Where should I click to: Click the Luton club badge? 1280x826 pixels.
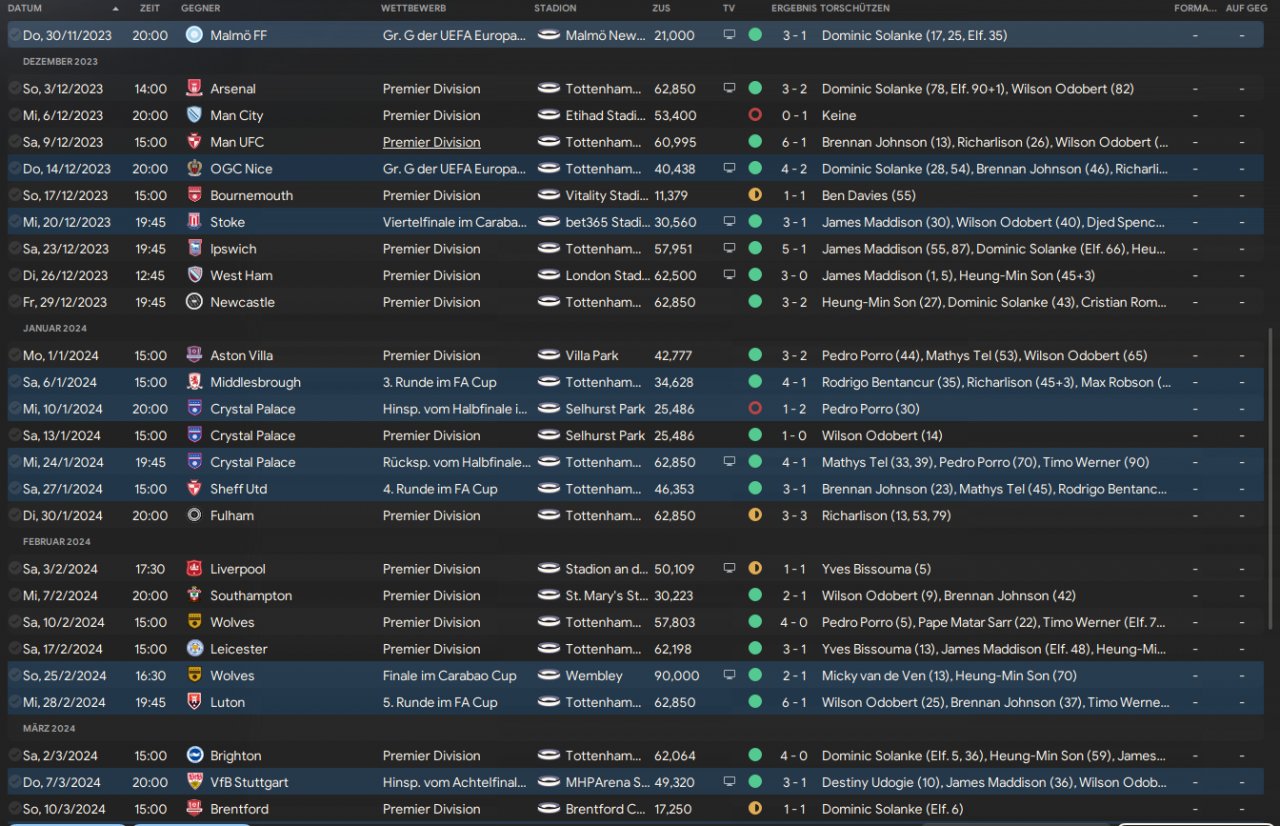(194, 702)
